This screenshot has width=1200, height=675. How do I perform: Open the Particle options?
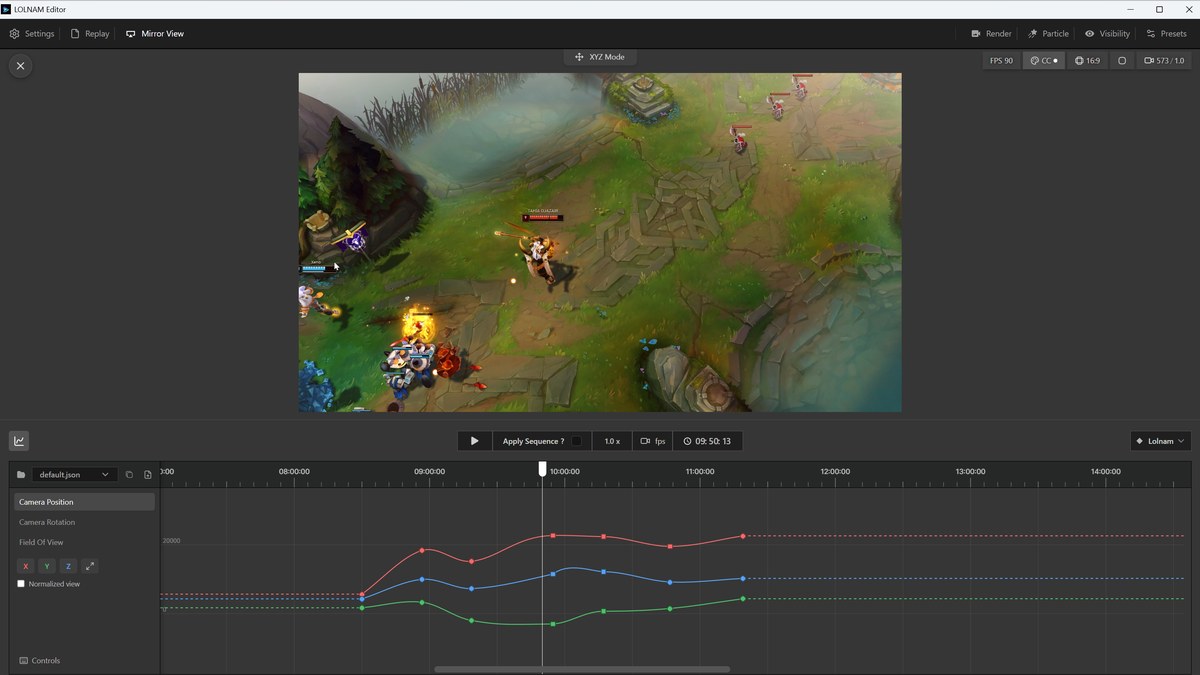coord(1048,33)
